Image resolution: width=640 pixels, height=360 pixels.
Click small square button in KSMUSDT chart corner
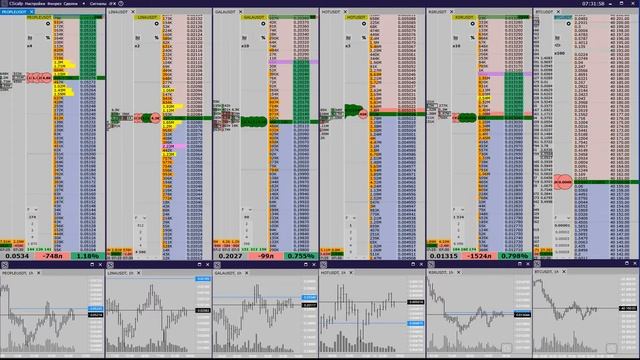pos(507,348)
